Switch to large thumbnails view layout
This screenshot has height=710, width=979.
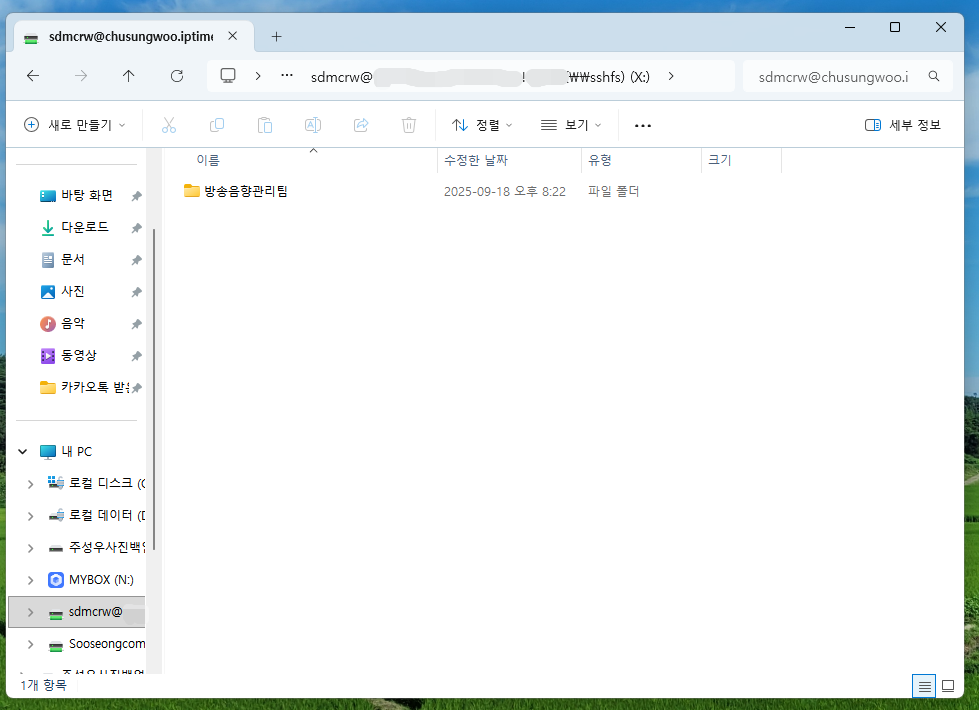pyautogui.click(x=948, y=686)
